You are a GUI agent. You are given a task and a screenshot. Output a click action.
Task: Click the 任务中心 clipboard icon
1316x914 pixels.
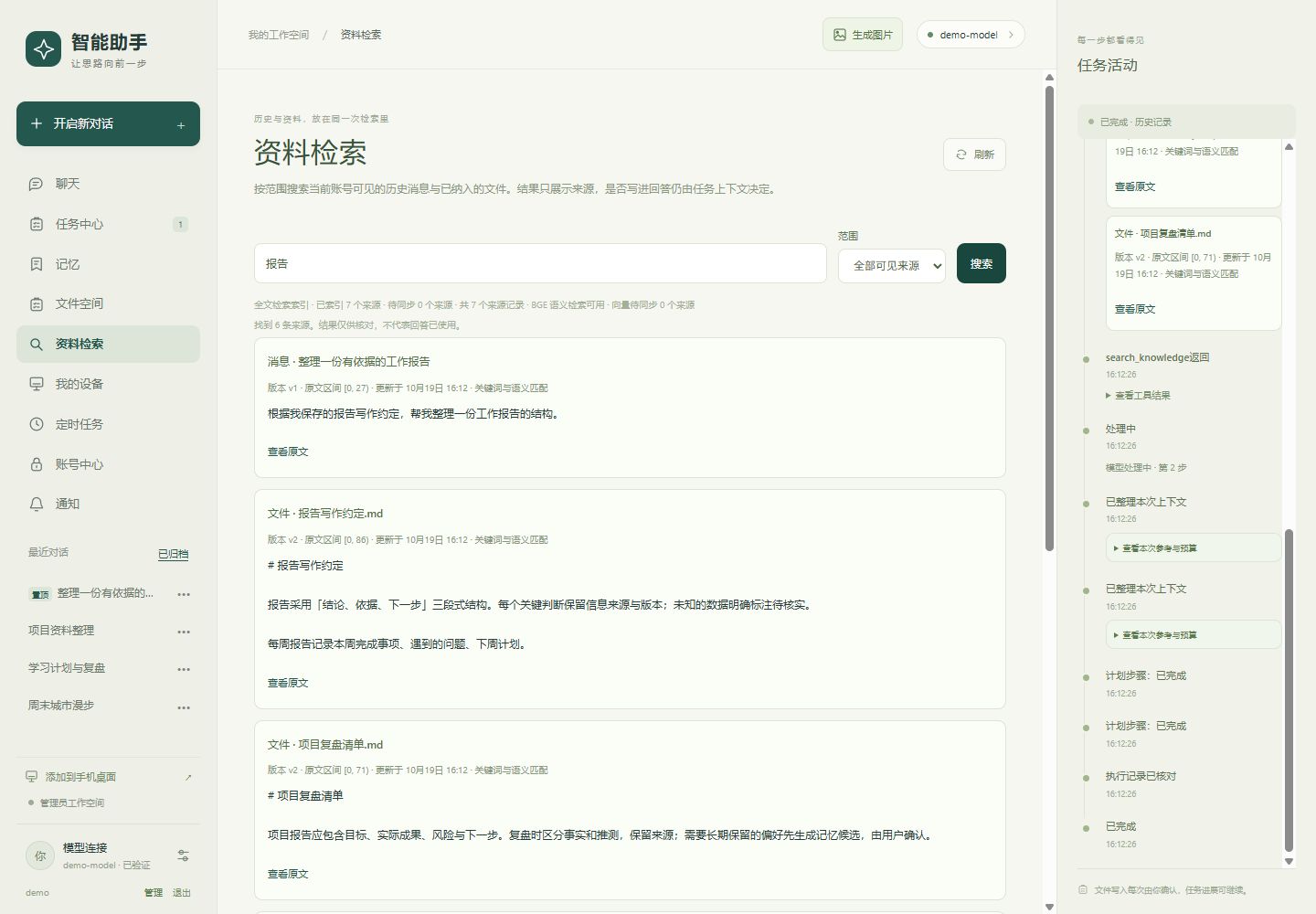37,224
